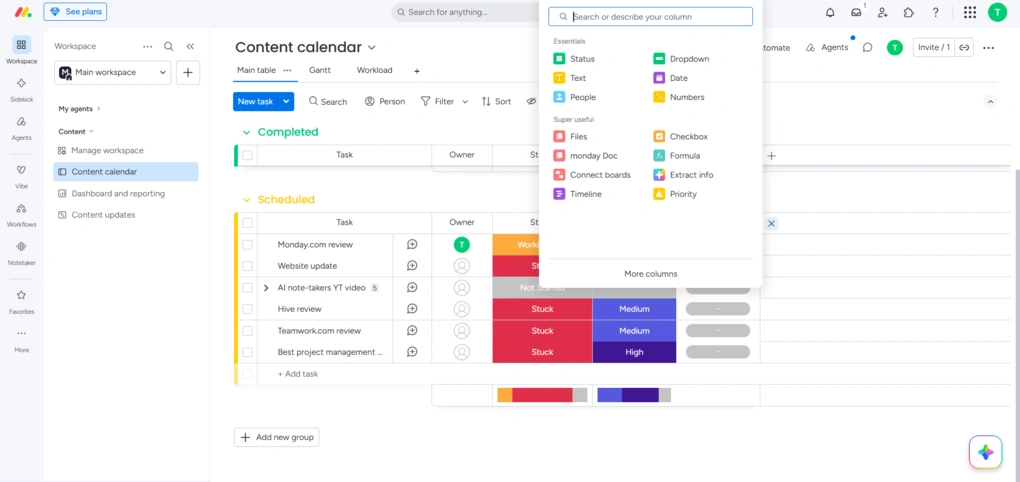Open Vibe in the left rail
1020x482 pixels.
point(21,176)
